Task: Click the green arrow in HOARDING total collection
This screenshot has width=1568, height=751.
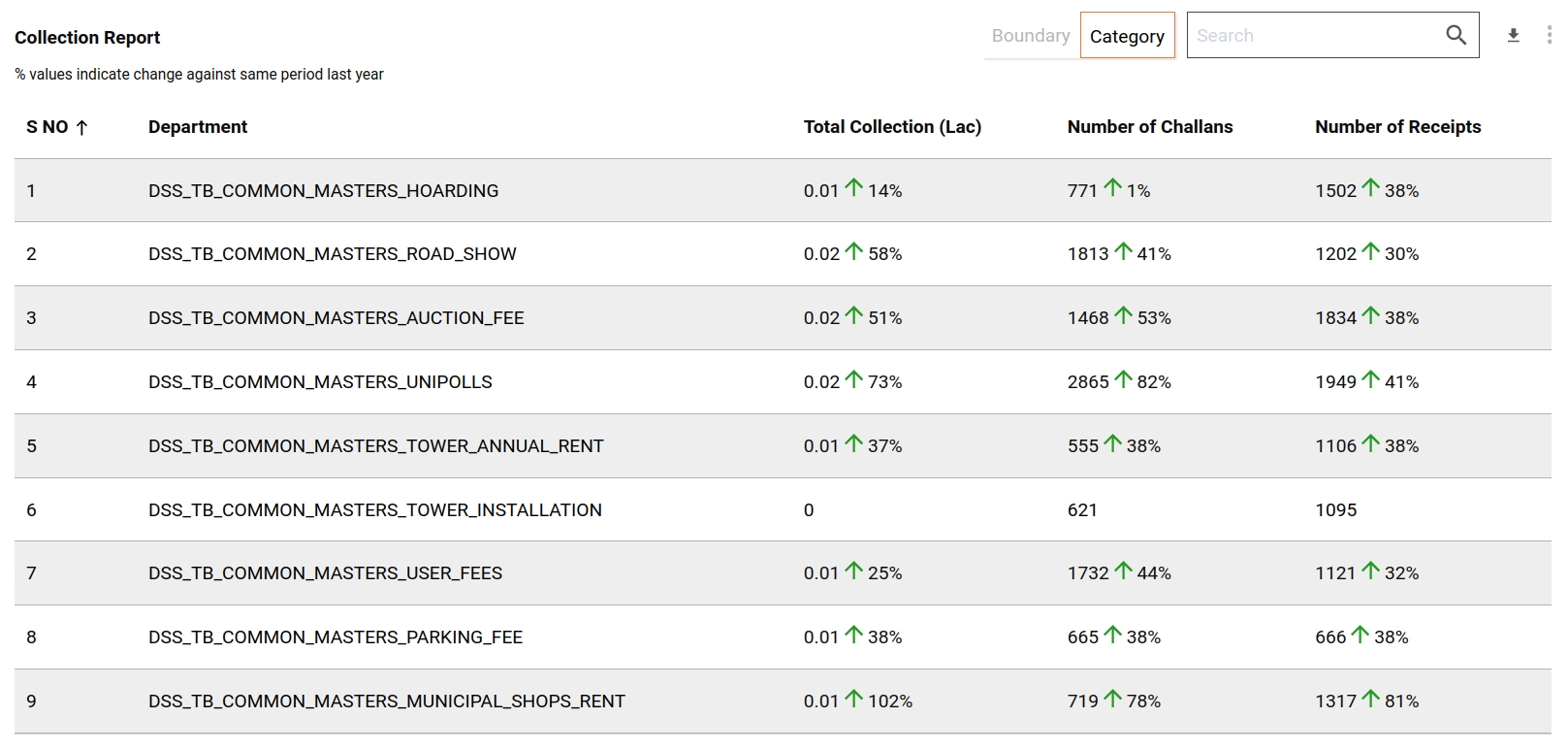Action: pos(853,188)
